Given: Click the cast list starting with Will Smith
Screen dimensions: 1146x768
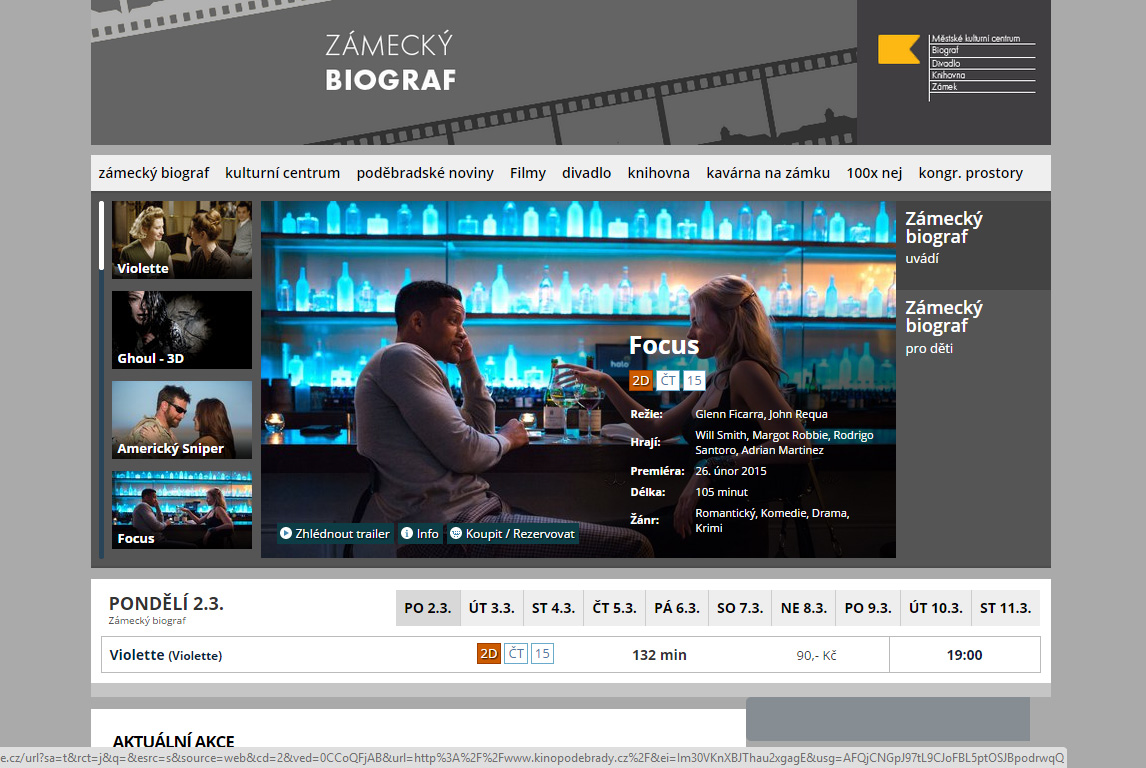Looking at the screenshot, I should tap(784, 443).
